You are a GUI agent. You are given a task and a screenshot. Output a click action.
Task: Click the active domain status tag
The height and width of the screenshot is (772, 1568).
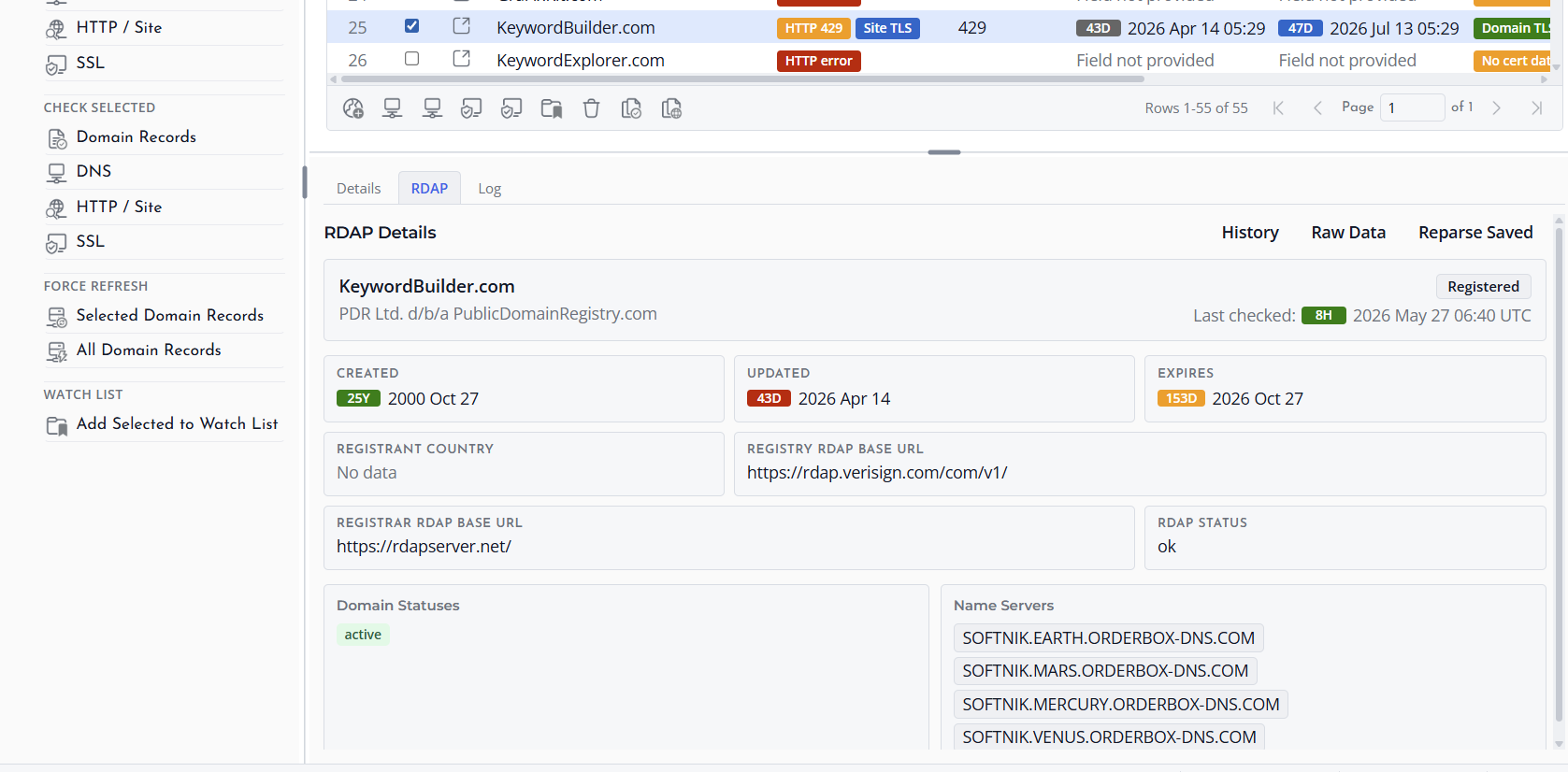pyautogui.click(x=363, y=635)
